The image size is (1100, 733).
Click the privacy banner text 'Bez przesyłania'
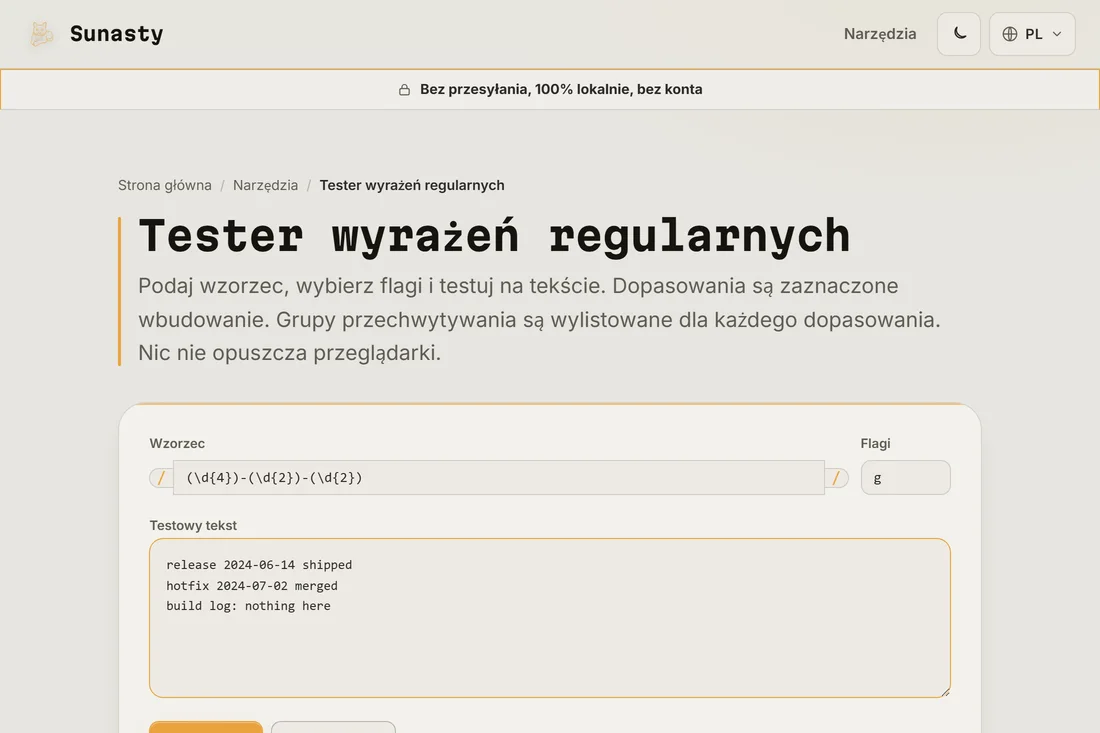click(x=474, y=90)
